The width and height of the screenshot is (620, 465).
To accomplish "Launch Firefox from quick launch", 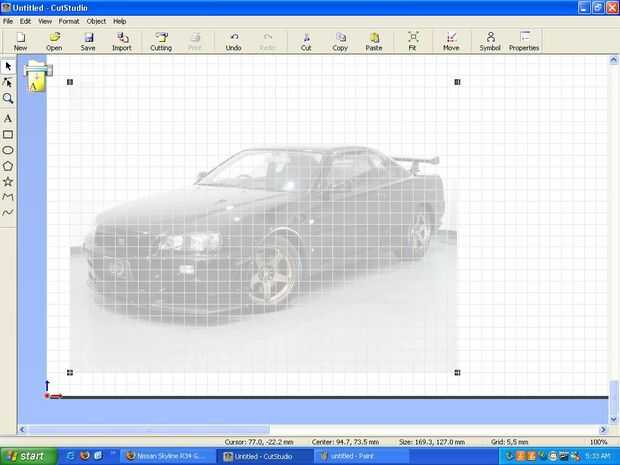I will tap(84, 456).
